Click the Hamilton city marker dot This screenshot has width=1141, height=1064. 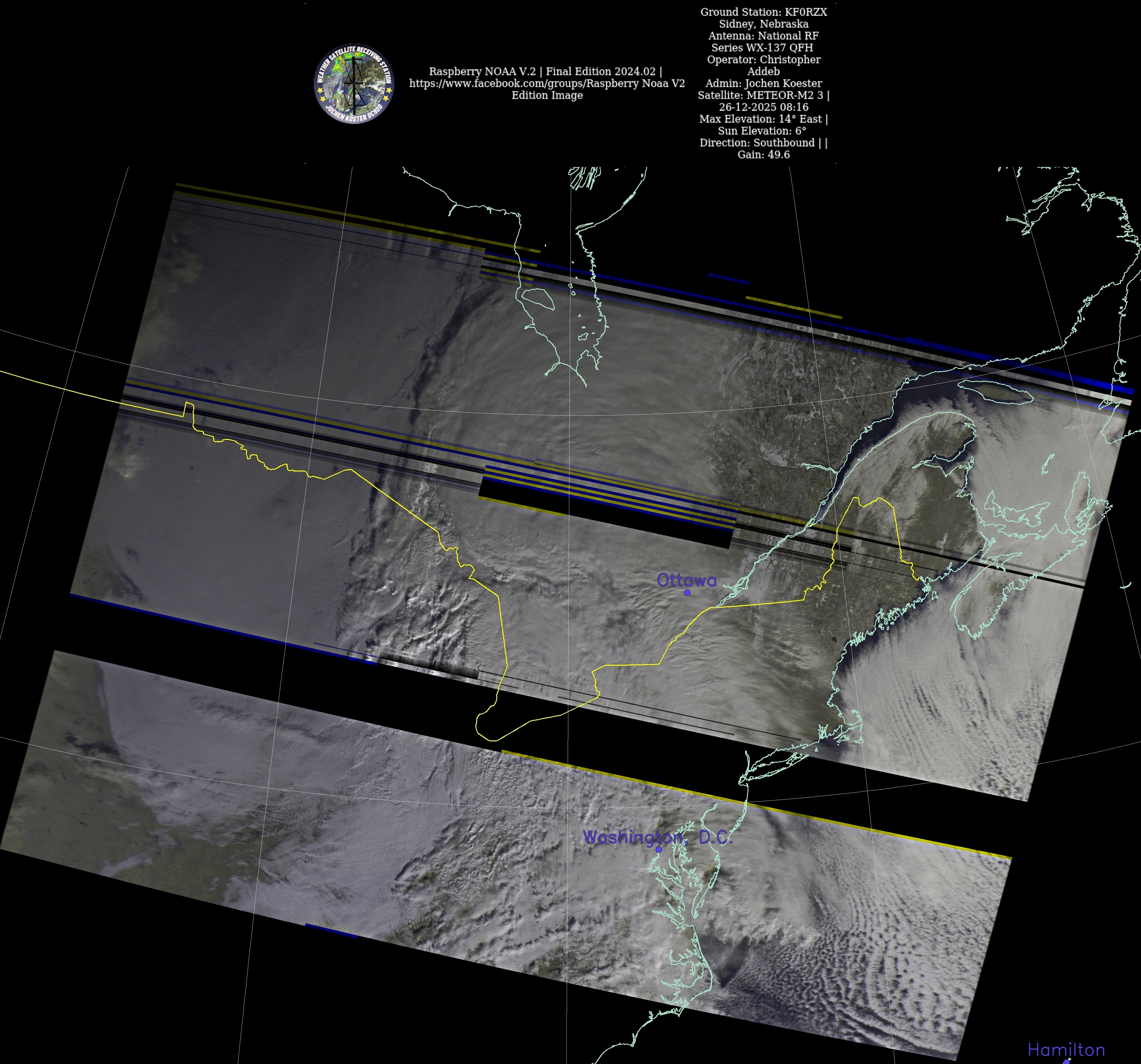[x=1067, y=1062]
